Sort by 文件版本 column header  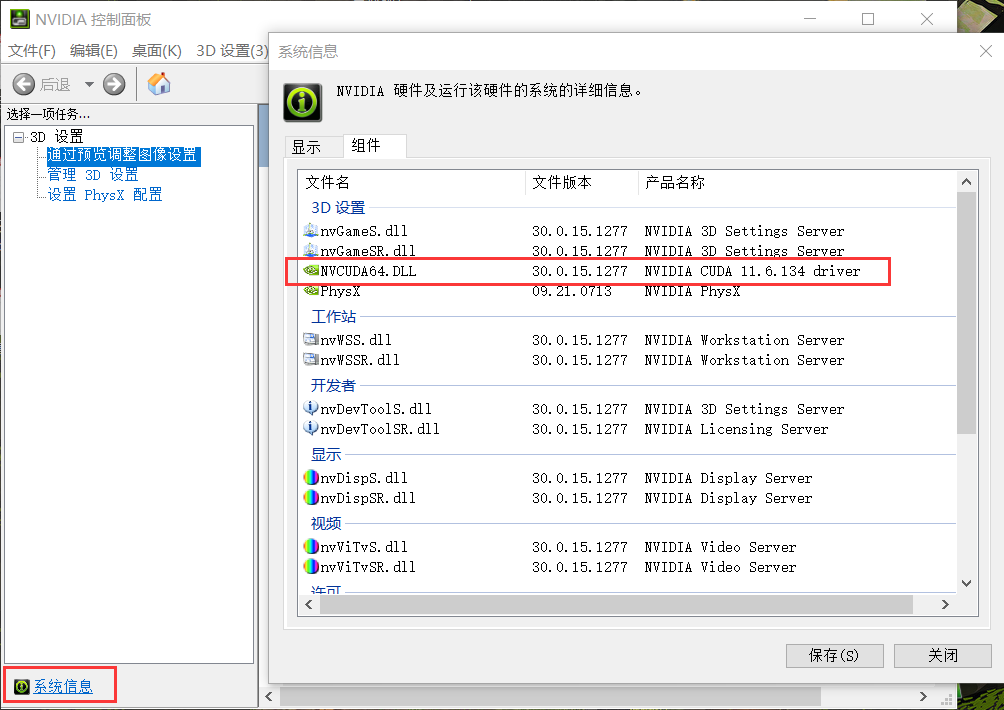(x=581, y=182)
